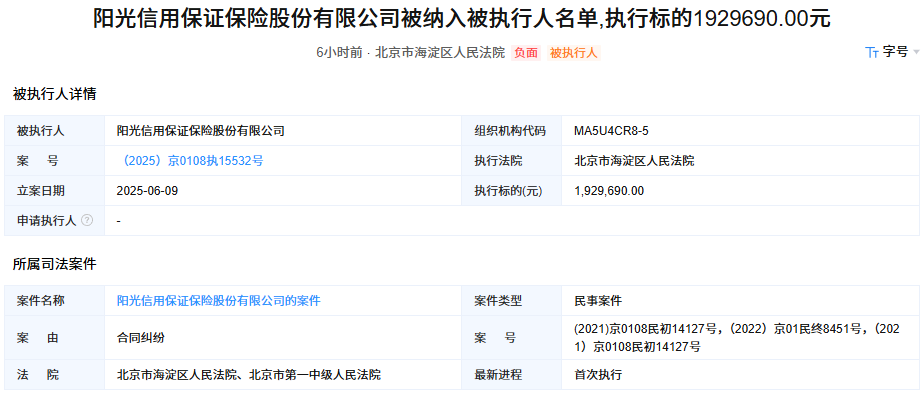The height and width of the screenshot is (394, 924).
Task: Open 阳光信用保证保险股份有限公司的案件 link
Action: [x=219, y=301]
